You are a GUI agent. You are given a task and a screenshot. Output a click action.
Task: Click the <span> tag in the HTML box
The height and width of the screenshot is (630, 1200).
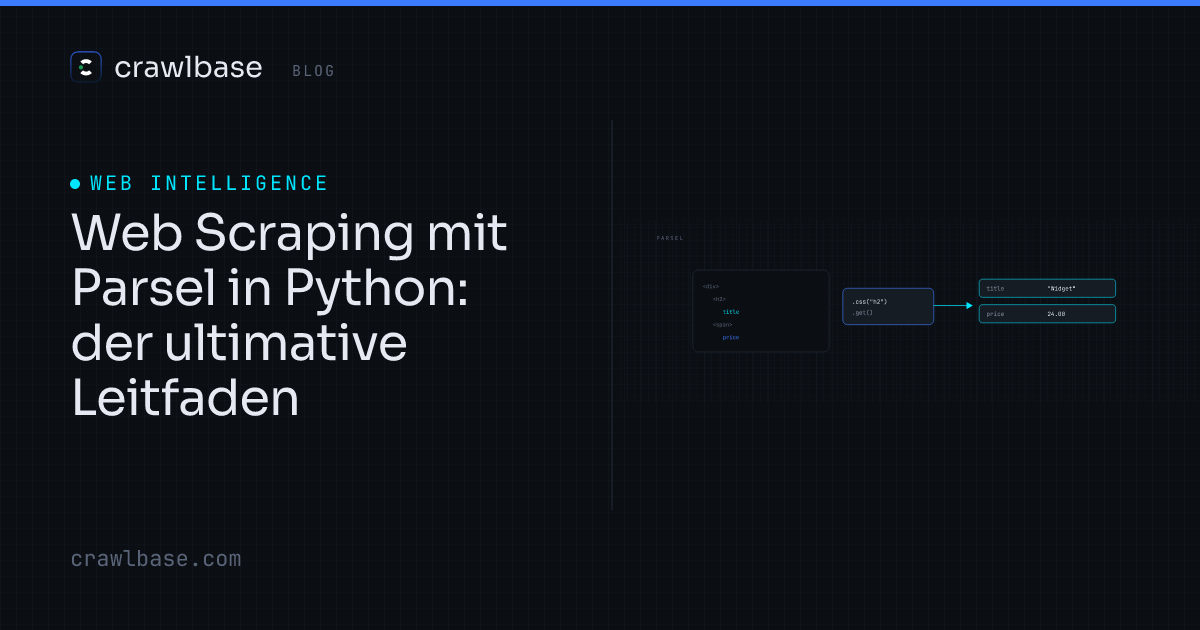tap(722, 325)
